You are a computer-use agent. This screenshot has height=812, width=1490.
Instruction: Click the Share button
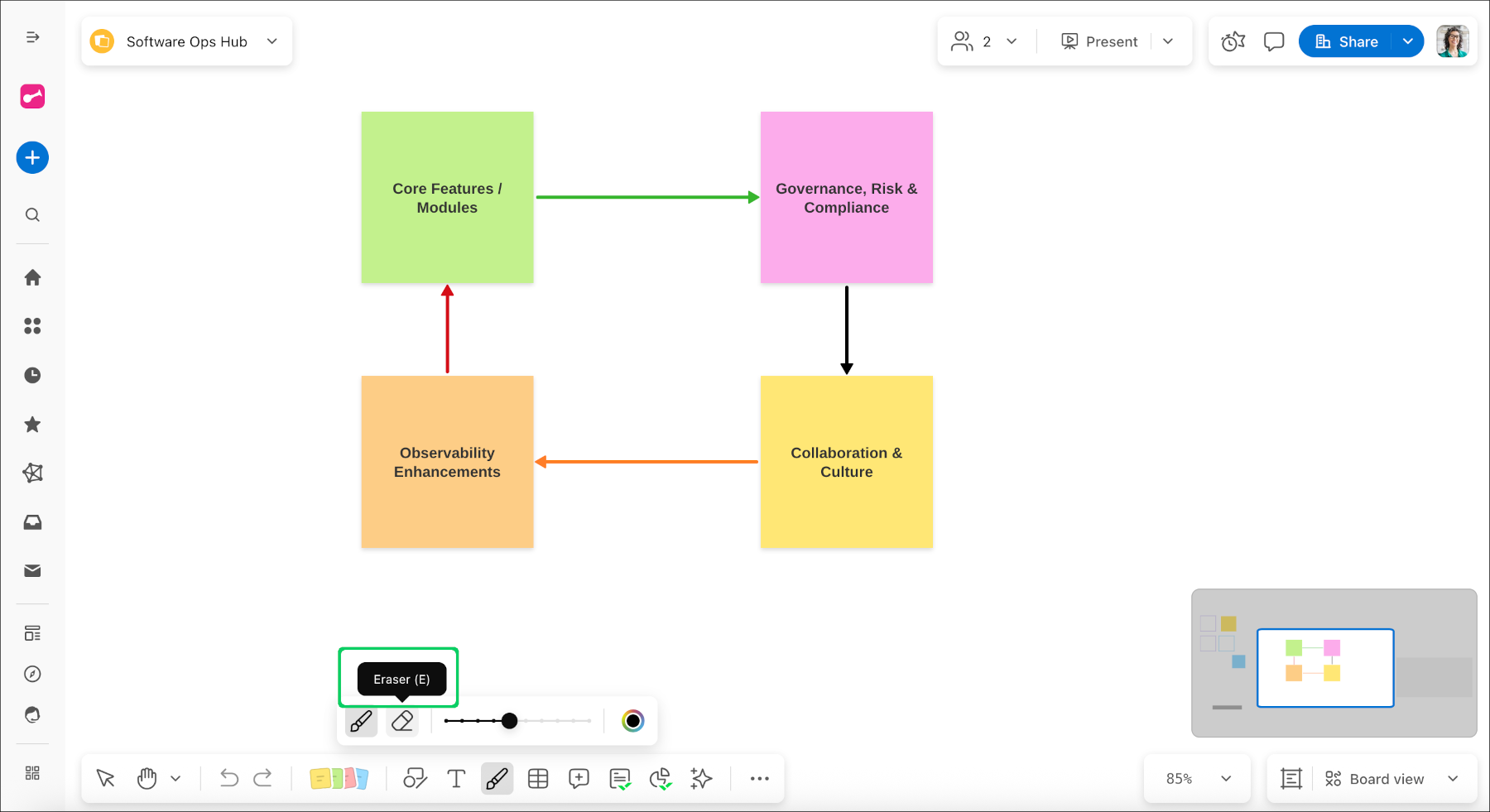pyautogui.click(x=1347, y=41)
